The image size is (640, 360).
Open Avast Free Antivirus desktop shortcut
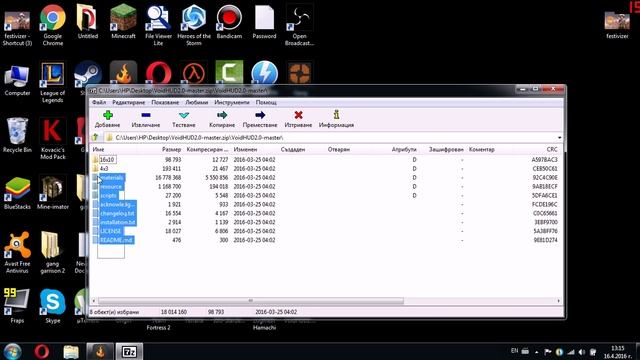click(x=17, y=253)
